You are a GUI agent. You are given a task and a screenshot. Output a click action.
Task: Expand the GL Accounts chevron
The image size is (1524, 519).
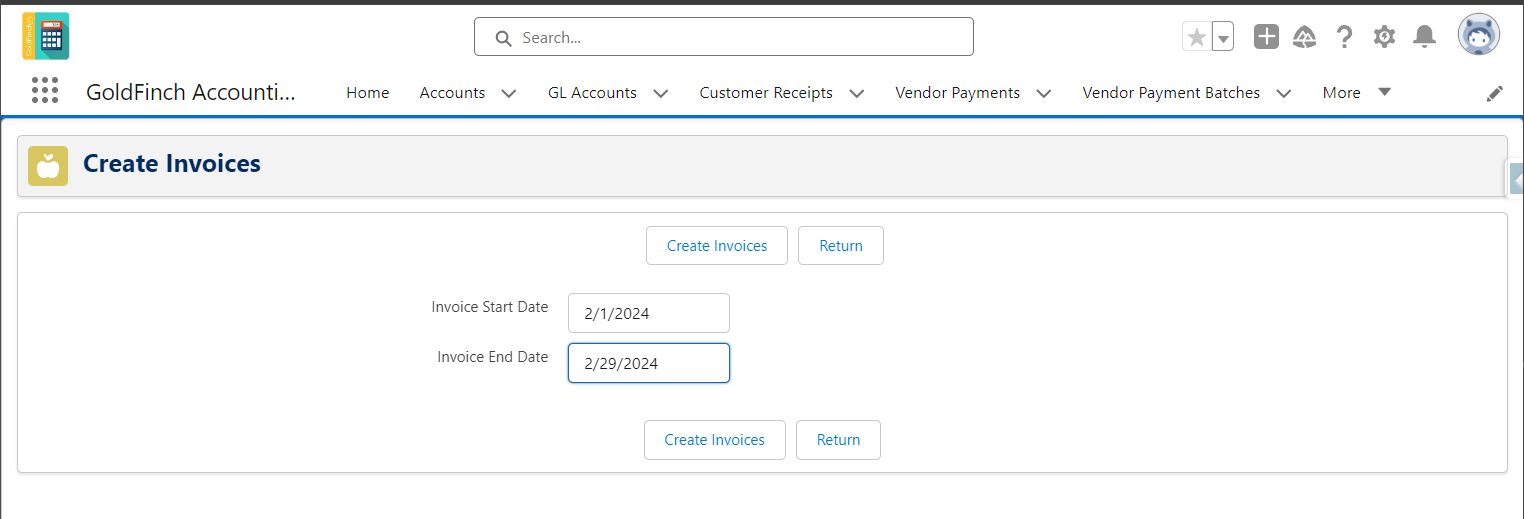coord(660,93)
